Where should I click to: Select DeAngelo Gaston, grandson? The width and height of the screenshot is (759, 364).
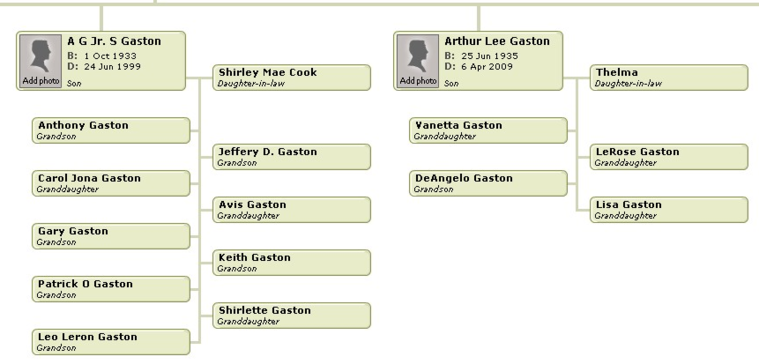pos(488,183)
